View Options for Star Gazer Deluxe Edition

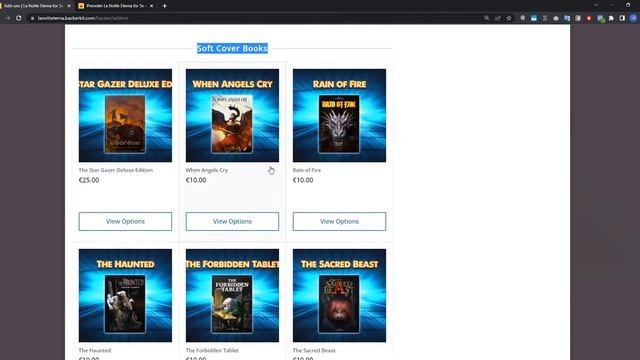125,221
